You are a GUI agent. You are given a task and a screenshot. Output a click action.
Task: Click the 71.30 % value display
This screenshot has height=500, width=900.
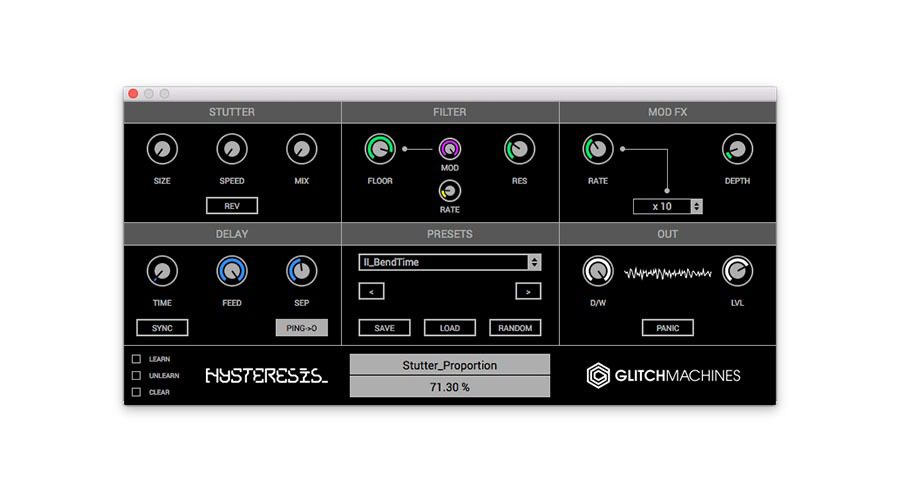[x=449, y=387]
